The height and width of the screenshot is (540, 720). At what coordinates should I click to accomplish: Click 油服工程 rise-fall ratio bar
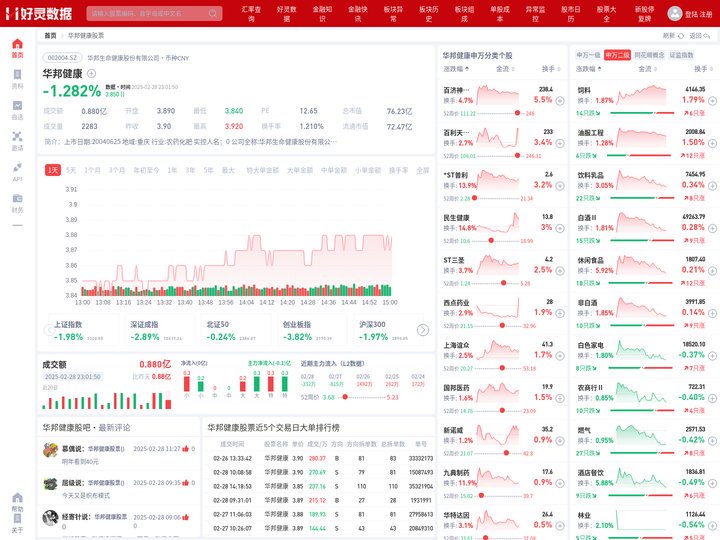[642, 156]
